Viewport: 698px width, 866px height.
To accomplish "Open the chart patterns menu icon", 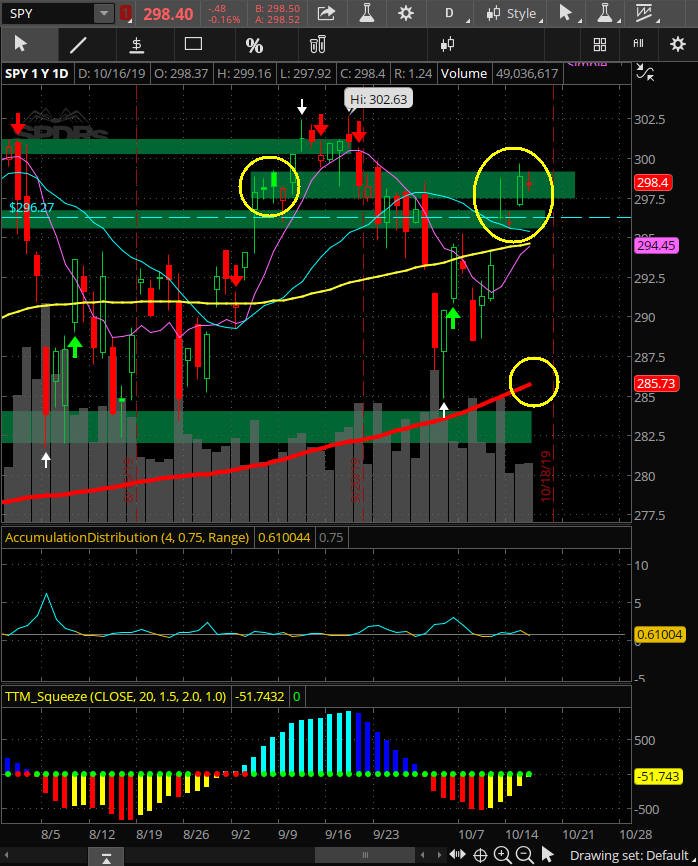I will pyautogui.click(x=644, y=13).
